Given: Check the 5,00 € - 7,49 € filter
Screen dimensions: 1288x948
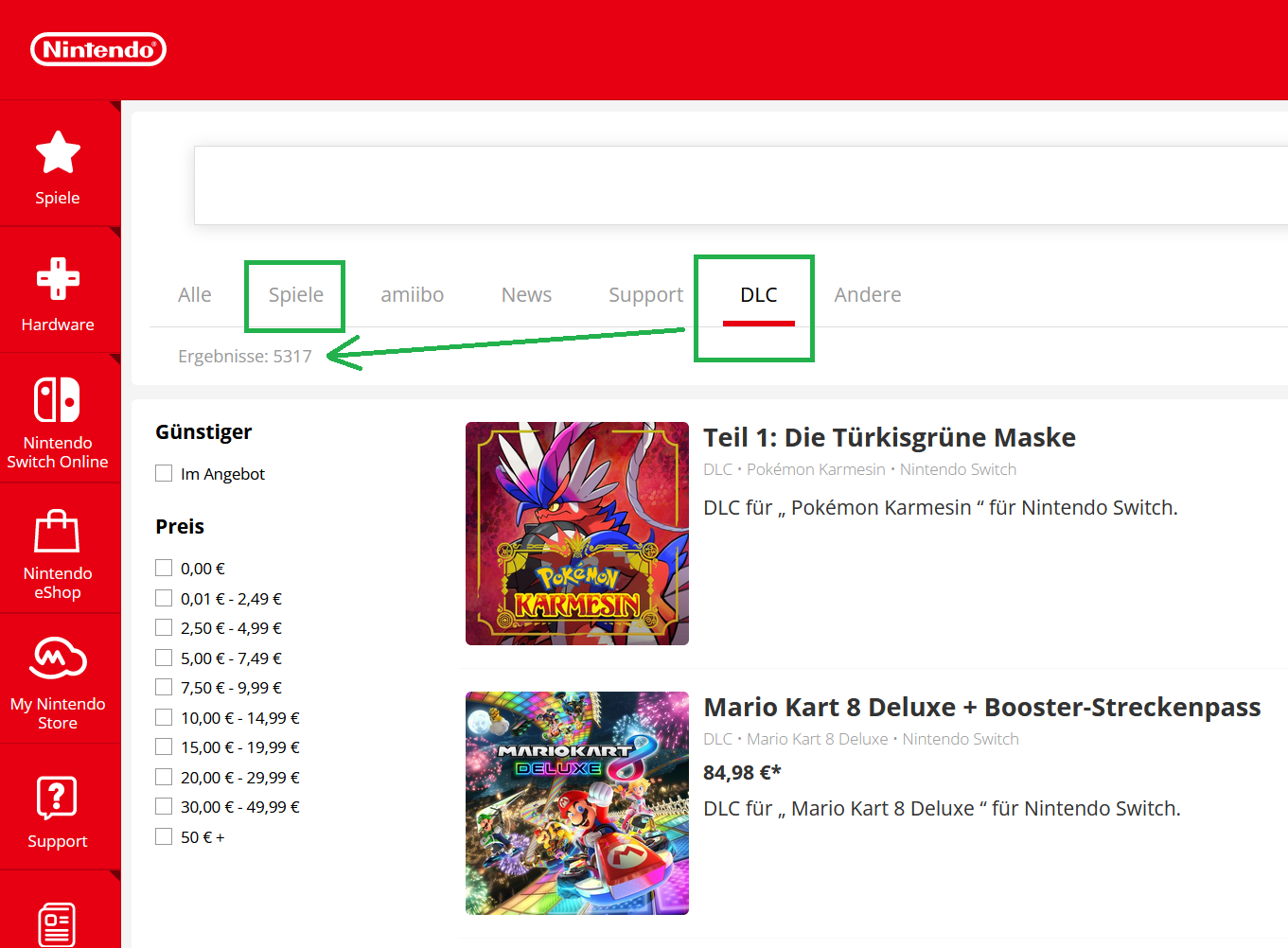Looking at the screenshot, I should coord(164,658).
